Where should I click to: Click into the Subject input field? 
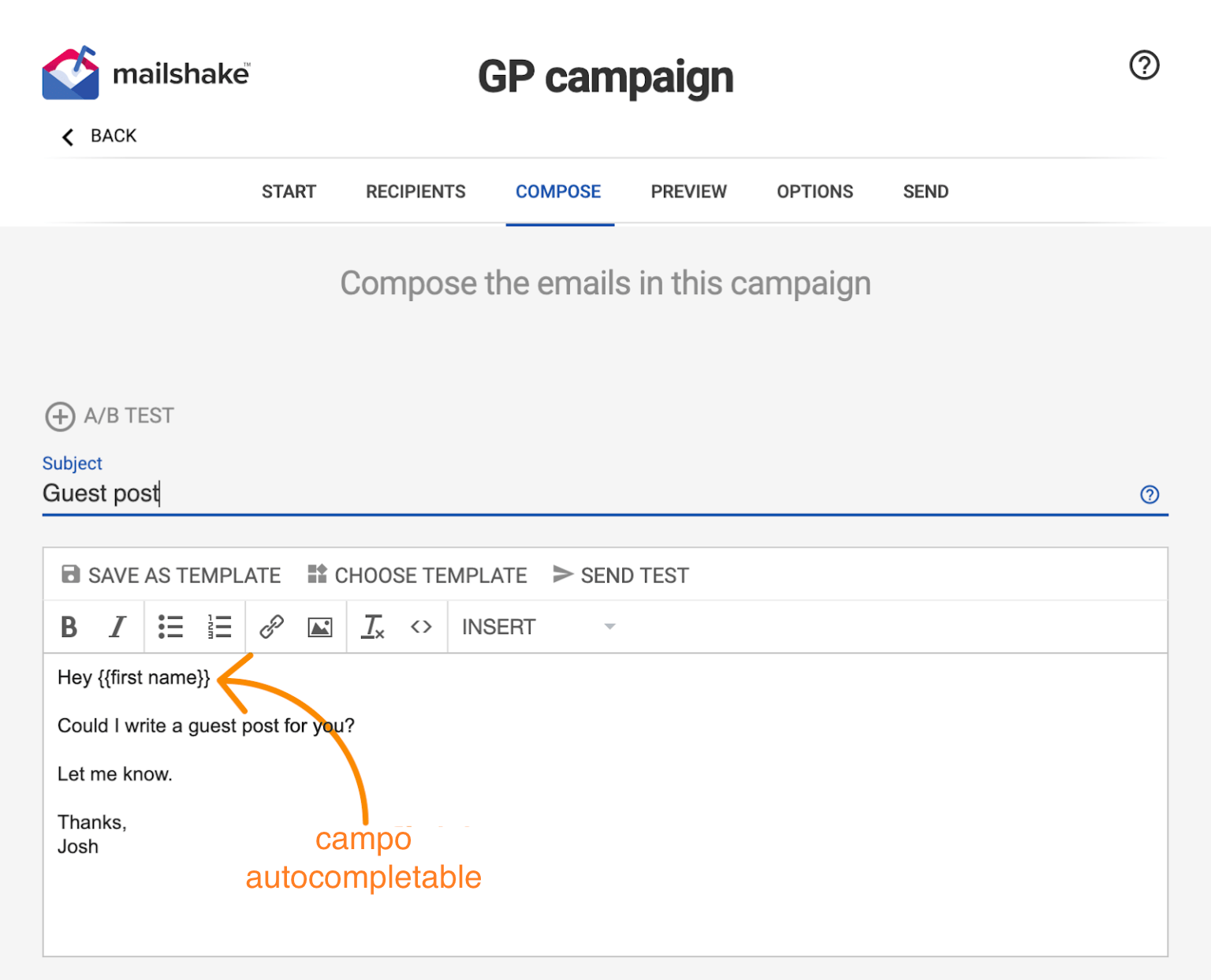552,494
